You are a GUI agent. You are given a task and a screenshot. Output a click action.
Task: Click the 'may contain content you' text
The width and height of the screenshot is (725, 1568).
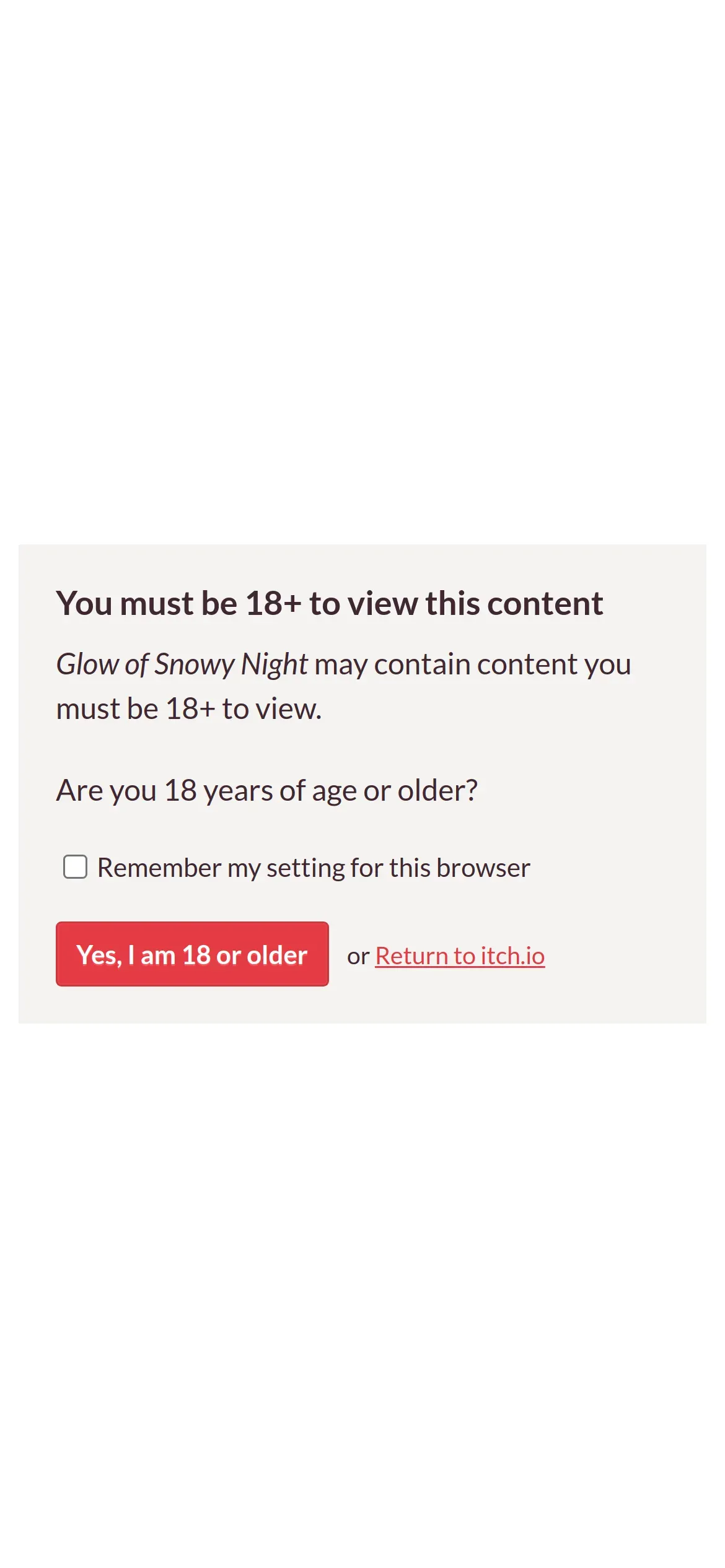[473, 664]
